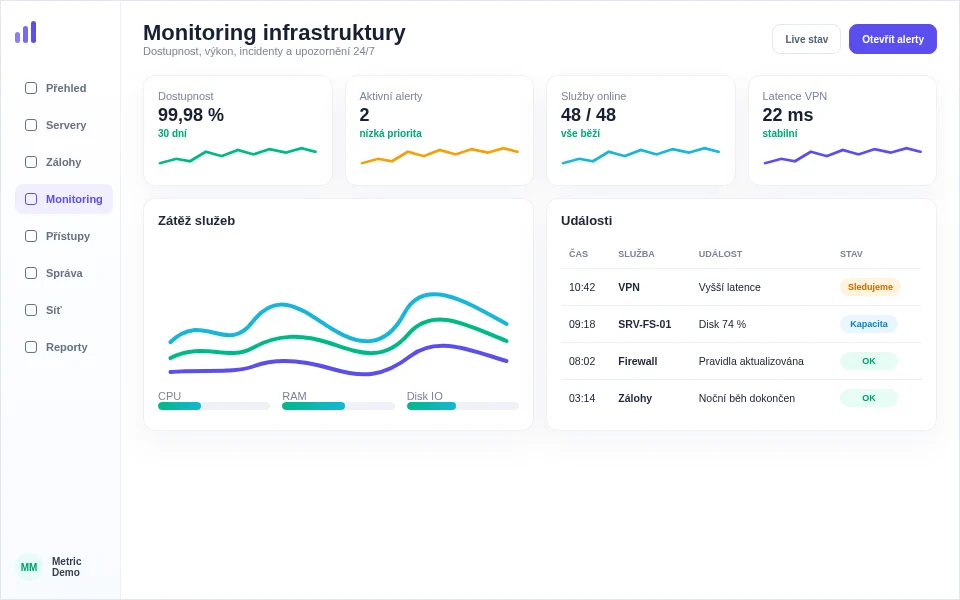Image resolution: width=960 pixels, height=600 pixels.
Task: Click the Metric Demo user name
Action: pos(66,567)
